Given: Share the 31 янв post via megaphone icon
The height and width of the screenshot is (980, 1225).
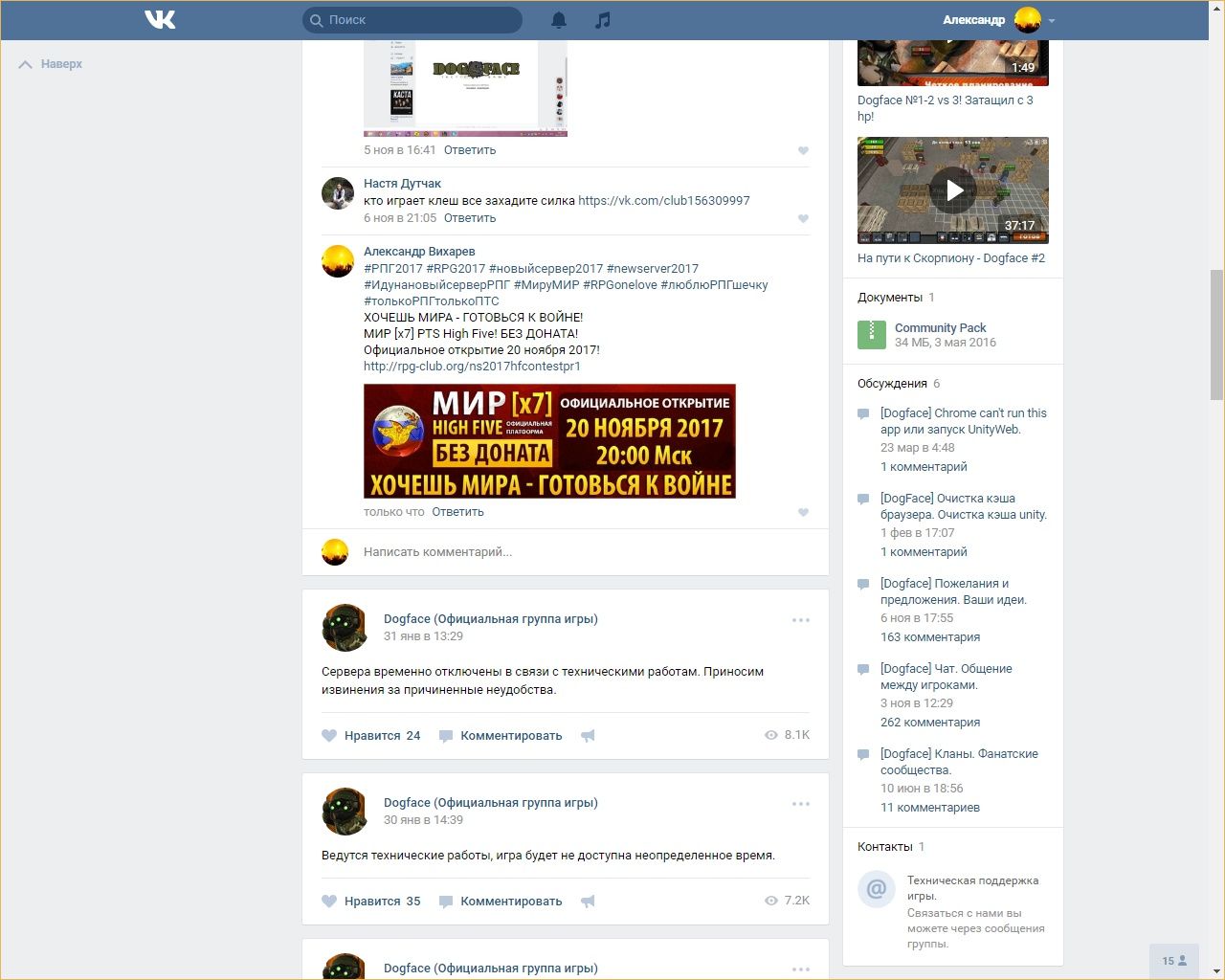Looking at the screenshot, I should (x=588, y=736).
